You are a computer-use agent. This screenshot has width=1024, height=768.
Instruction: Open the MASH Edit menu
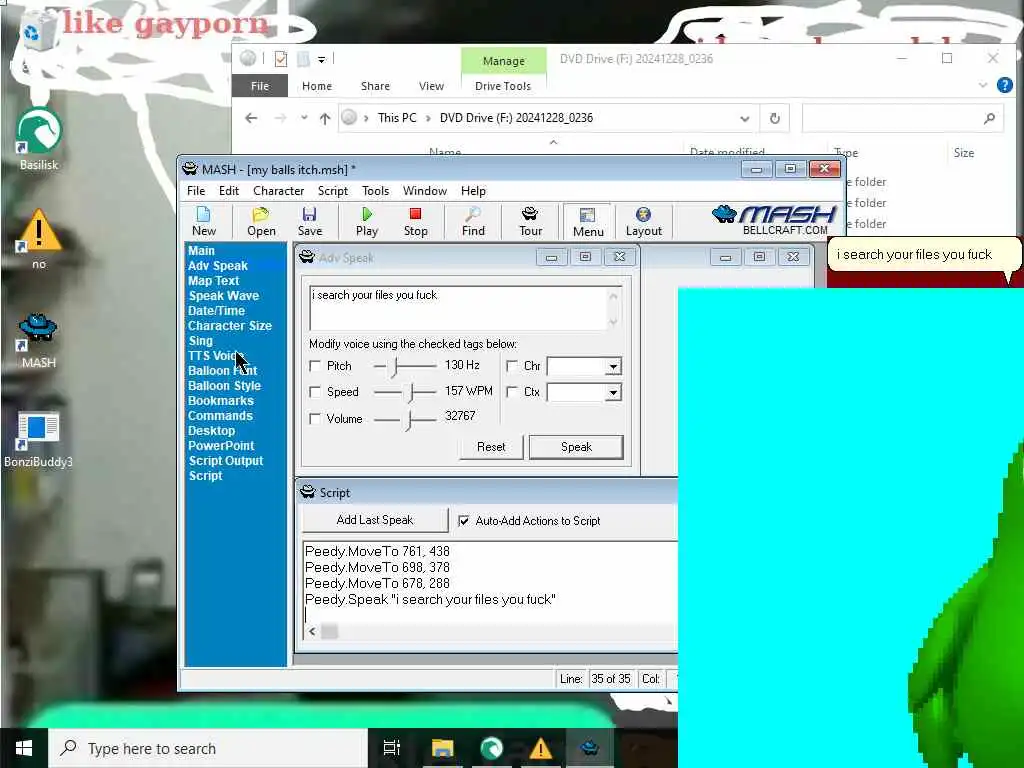(229, 191)
